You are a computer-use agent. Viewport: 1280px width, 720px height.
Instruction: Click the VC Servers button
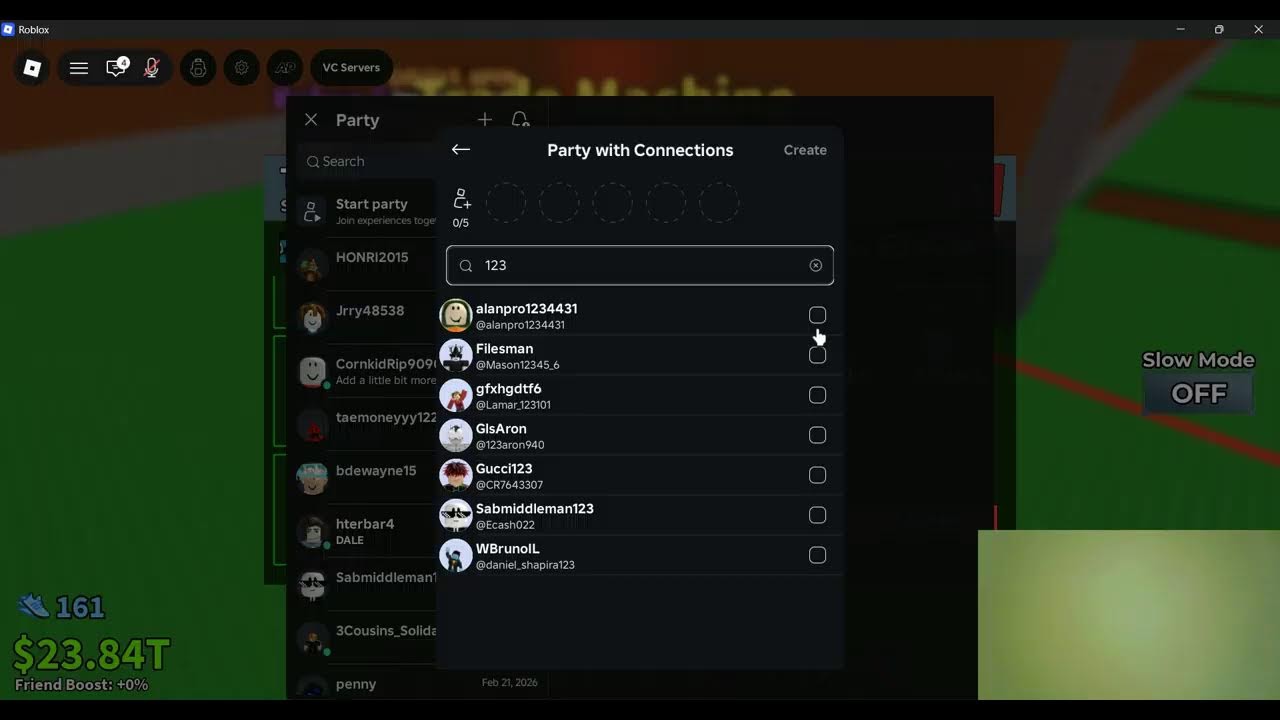(351, 68)
